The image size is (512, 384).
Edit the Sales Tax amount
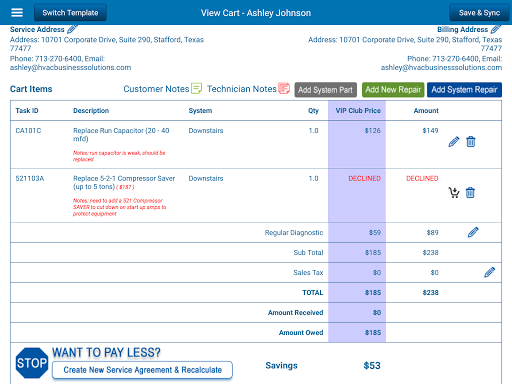coord(489,272)
